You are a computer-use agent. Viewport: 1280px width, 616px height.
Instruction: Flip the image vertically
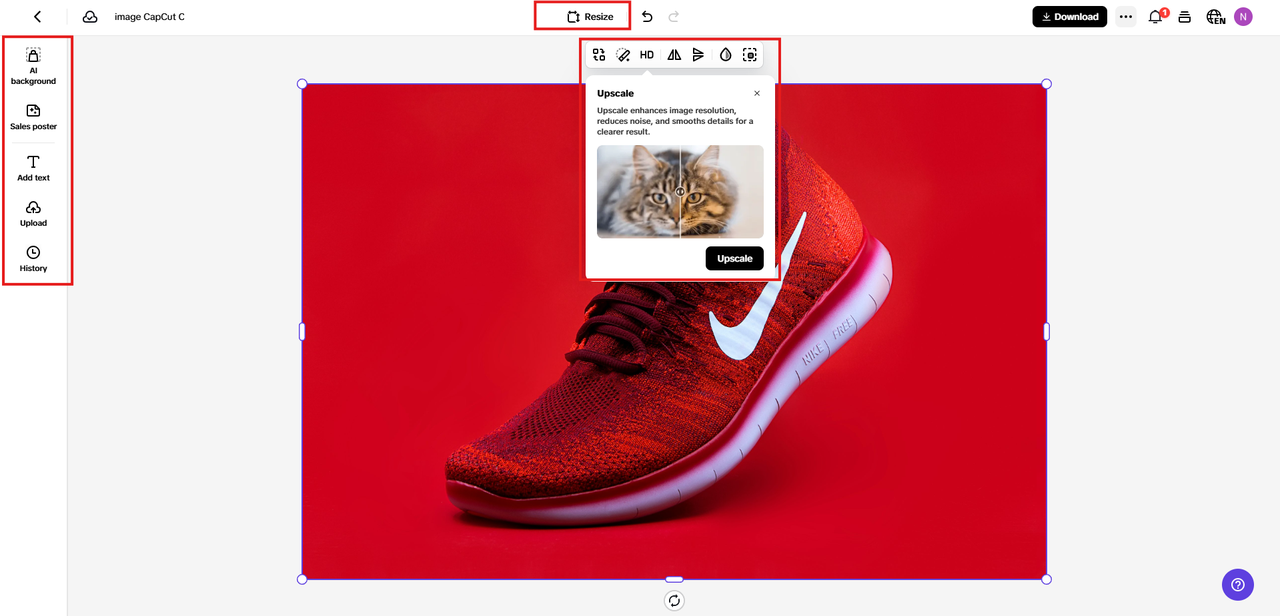(698, 55)
